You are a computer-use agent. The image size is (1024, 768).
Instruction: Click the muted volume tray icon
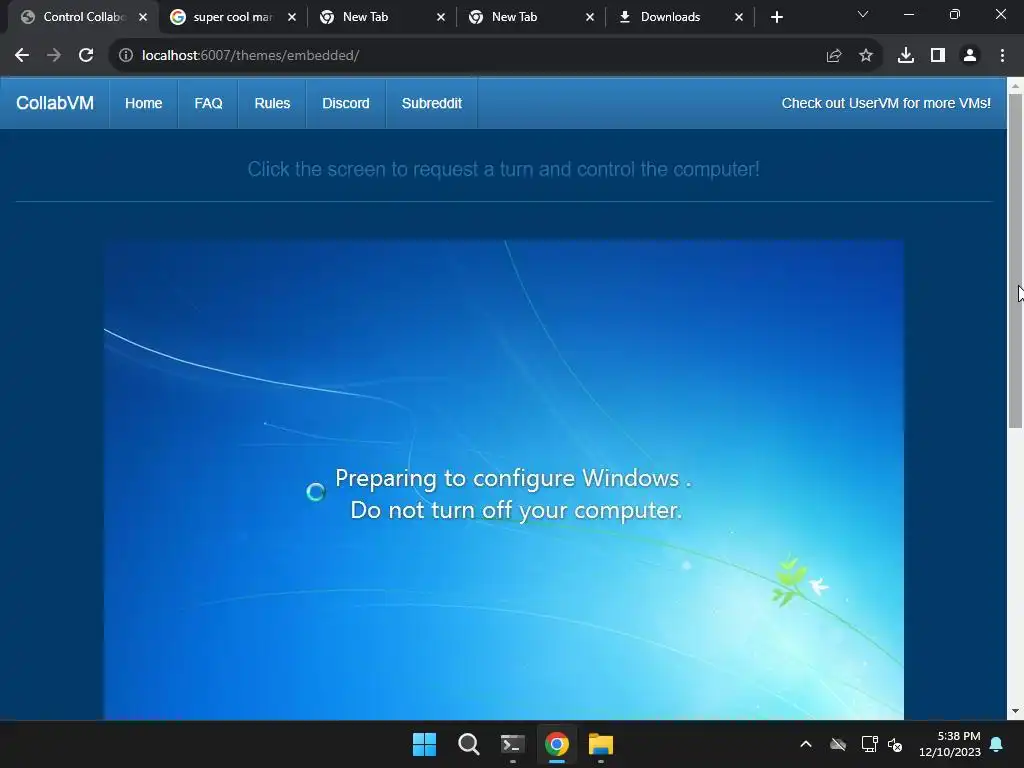tap(895, 744)
